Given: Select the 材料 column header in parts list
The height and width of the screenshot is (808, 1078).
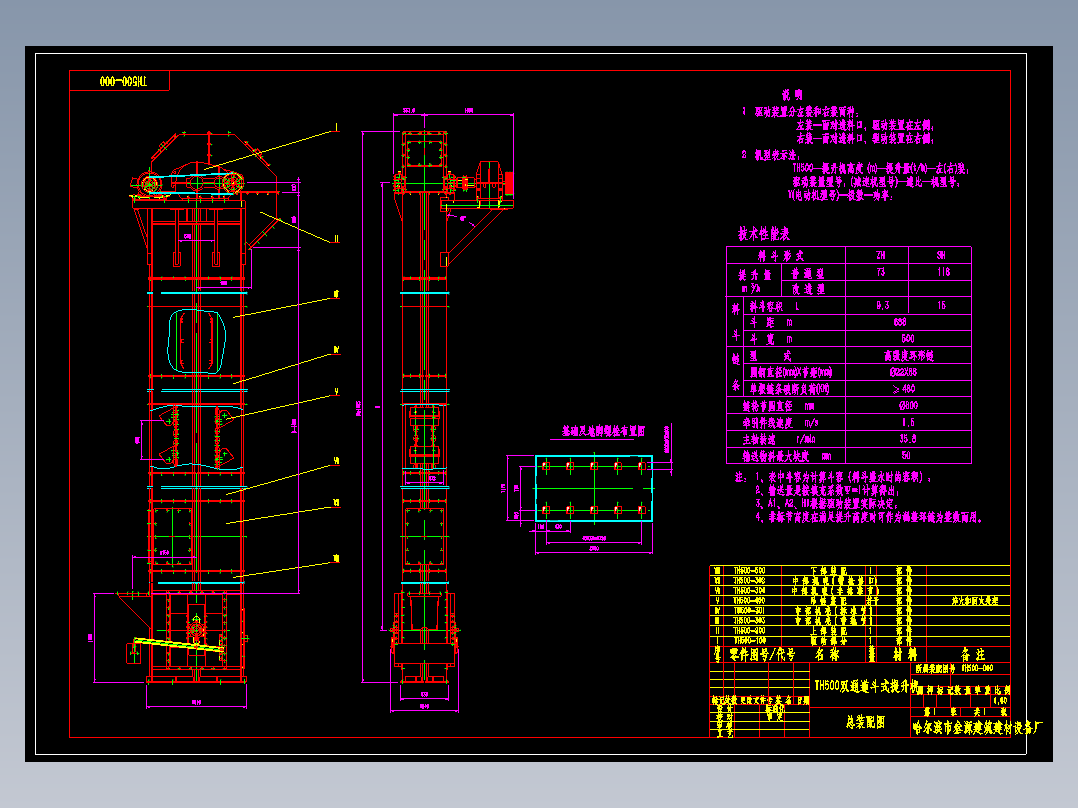Looking at the screenshot, I should tap(904, 655).
